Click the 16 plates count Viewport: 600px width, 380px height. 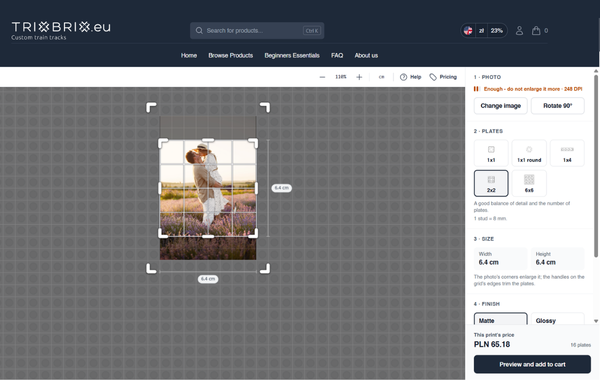(x=580, y=345)
